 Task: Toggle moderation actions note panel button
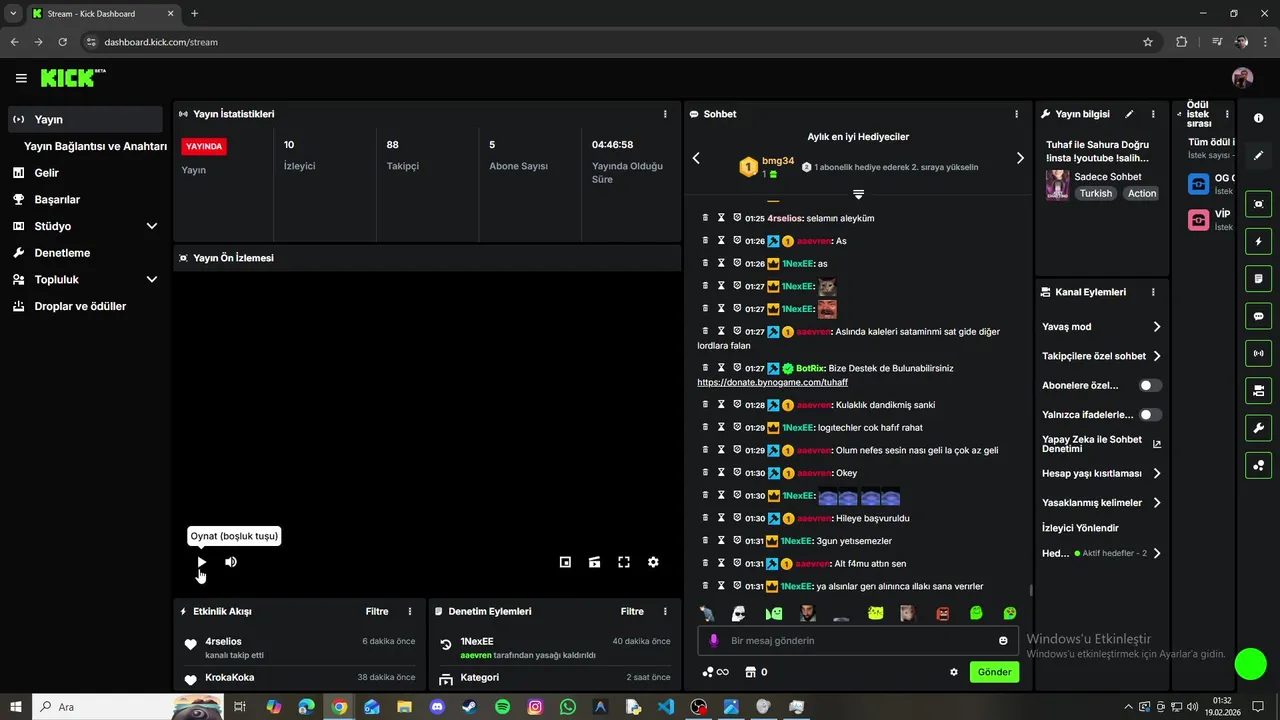(x=1258, y=278)
